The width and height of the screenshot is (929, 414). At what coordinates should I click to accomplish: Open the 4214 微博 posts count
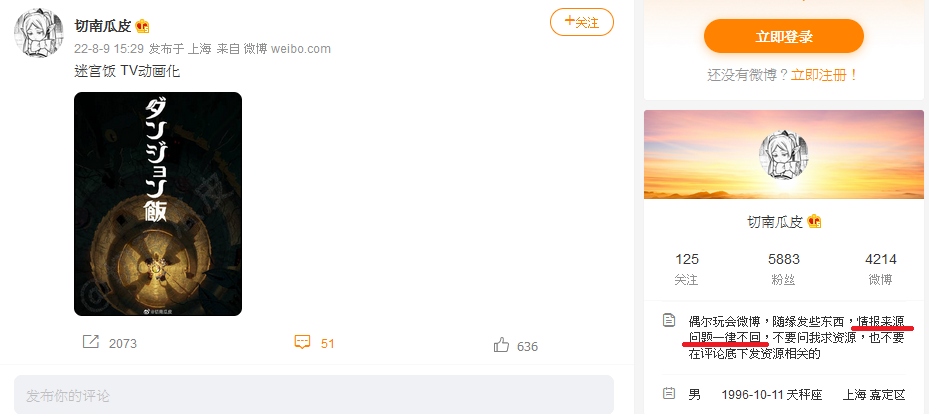(880, 269)
